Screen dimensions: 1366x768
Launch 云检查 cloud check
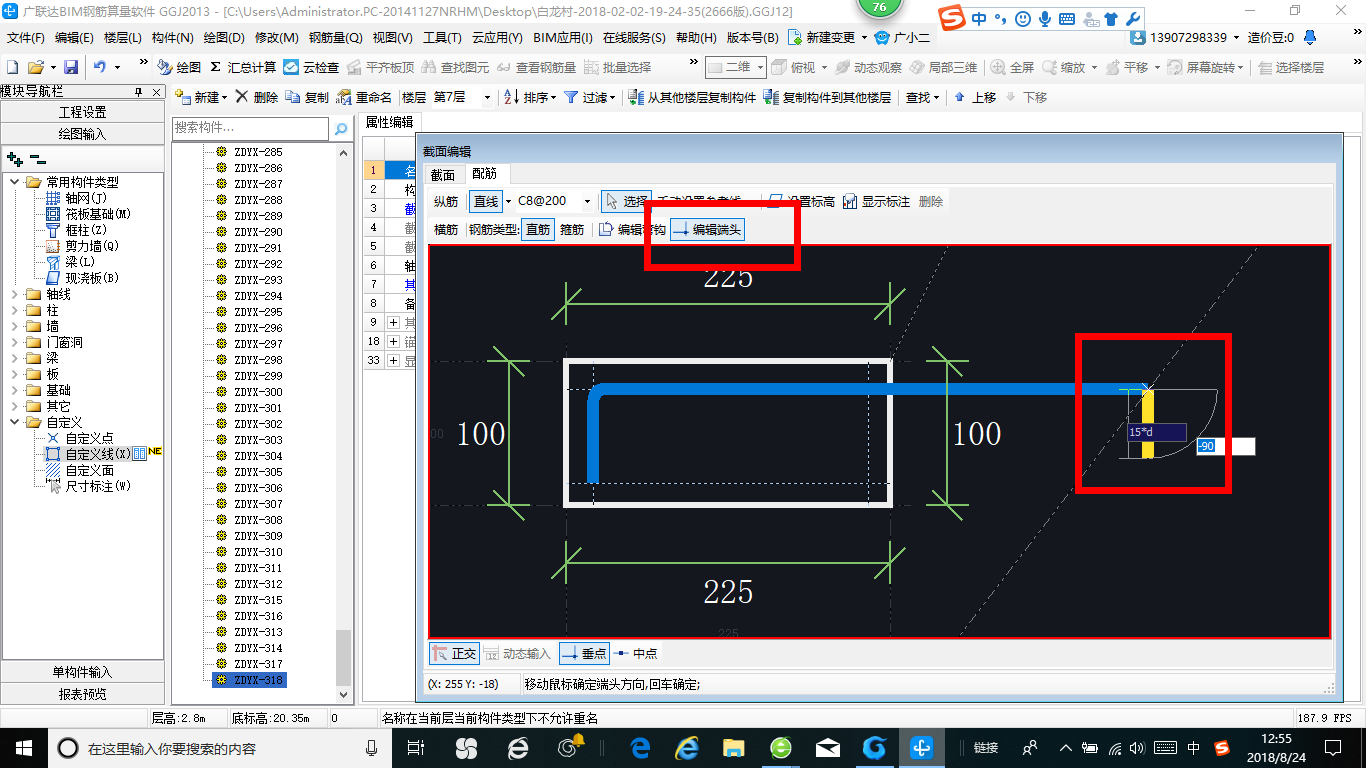pyautogui.click(x=311, y=67)
